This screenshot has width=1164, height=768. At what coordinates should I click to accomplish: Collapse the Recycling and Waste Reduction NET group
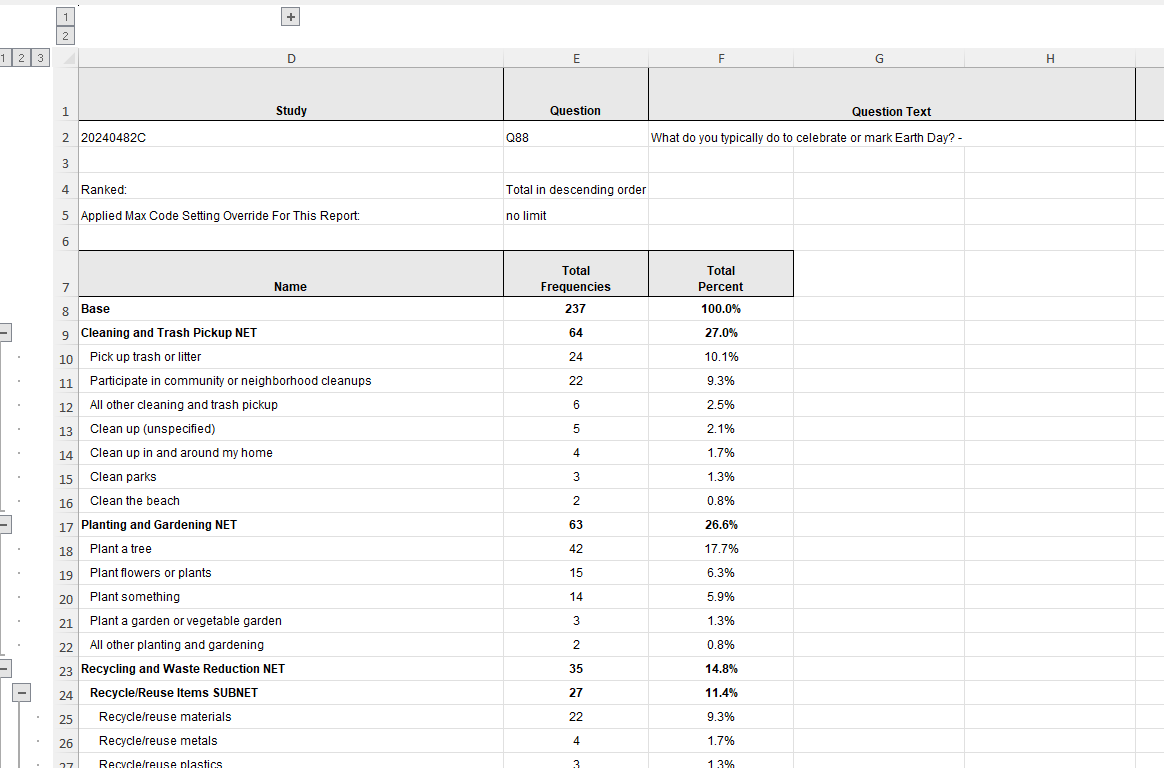coord(5,669)
